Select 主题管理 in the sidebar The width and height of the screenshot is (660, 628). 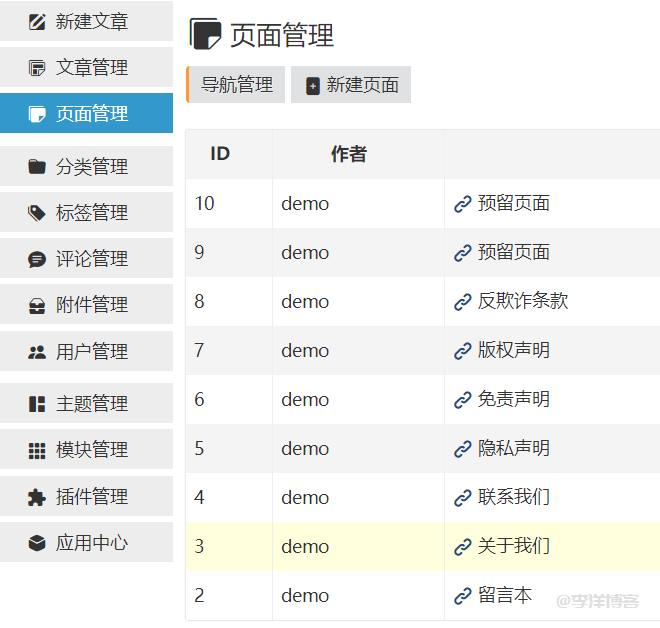pos(90,404)
